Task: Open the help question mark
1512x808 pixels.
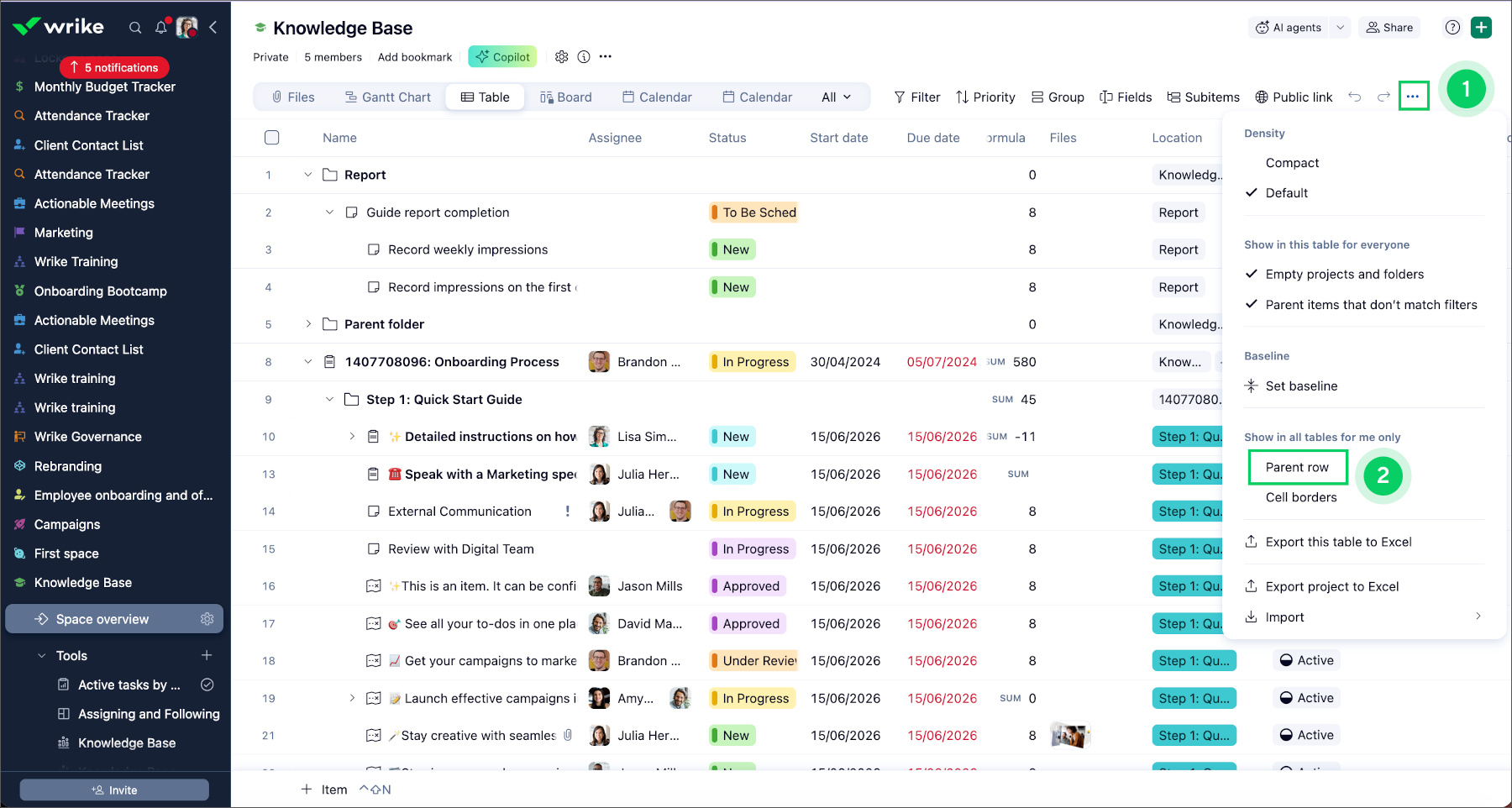Action: pos(1452,28)
